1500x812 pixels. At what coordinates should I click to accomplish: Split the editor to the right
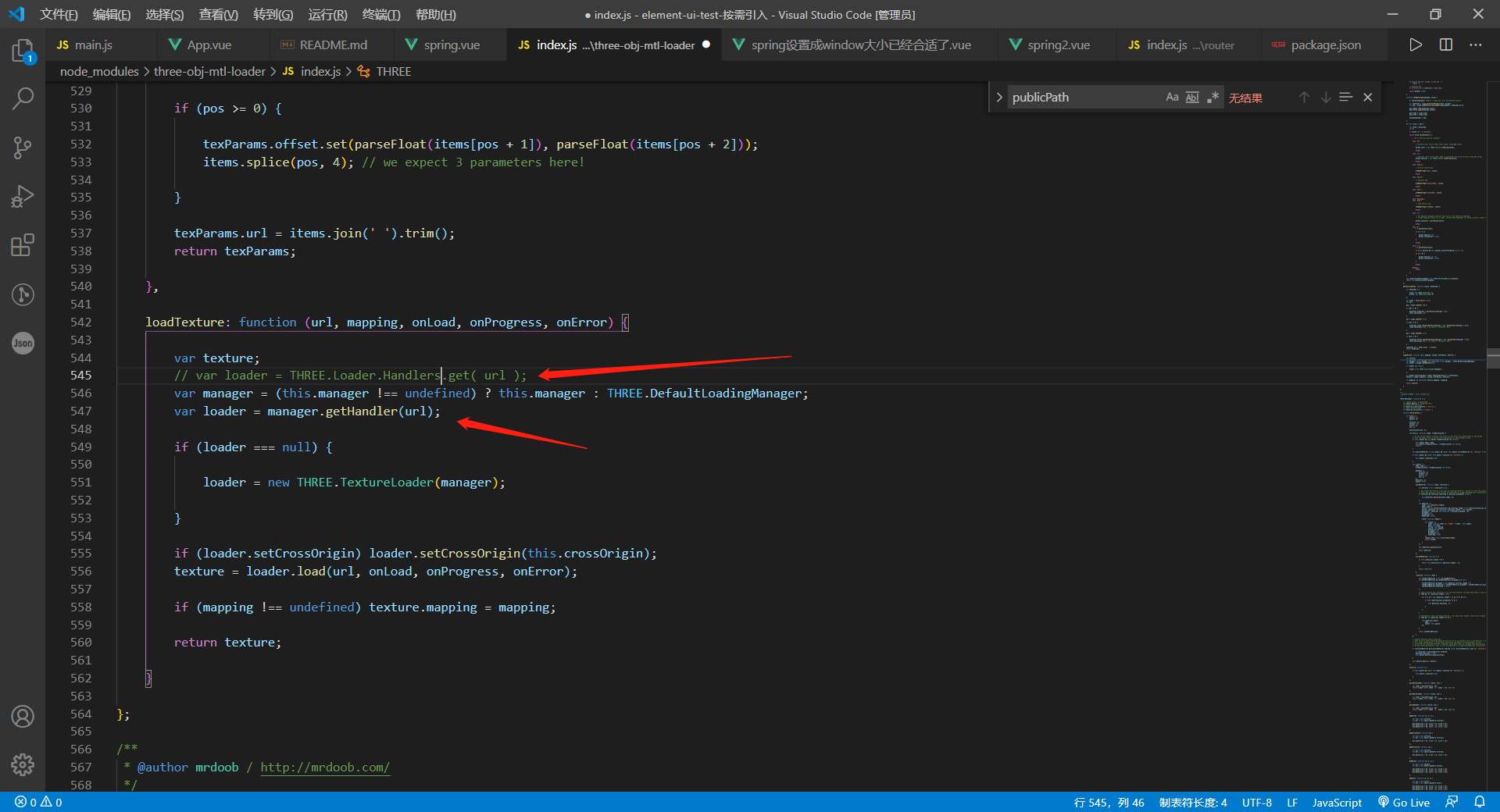point(1446,45)
